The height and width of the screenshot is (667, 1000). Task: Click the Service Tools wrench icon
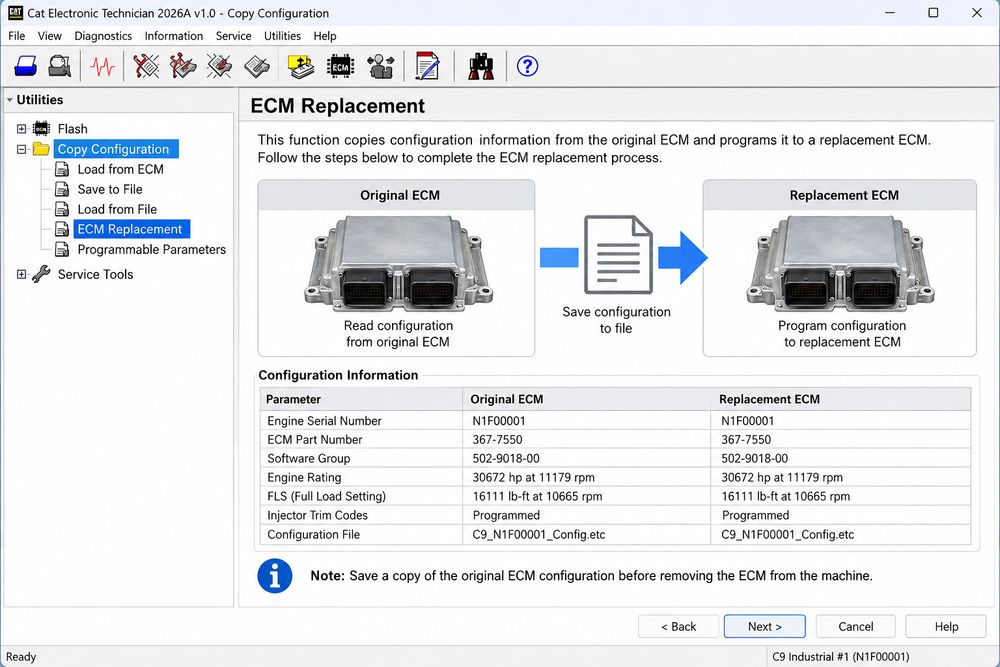point(41,274)
